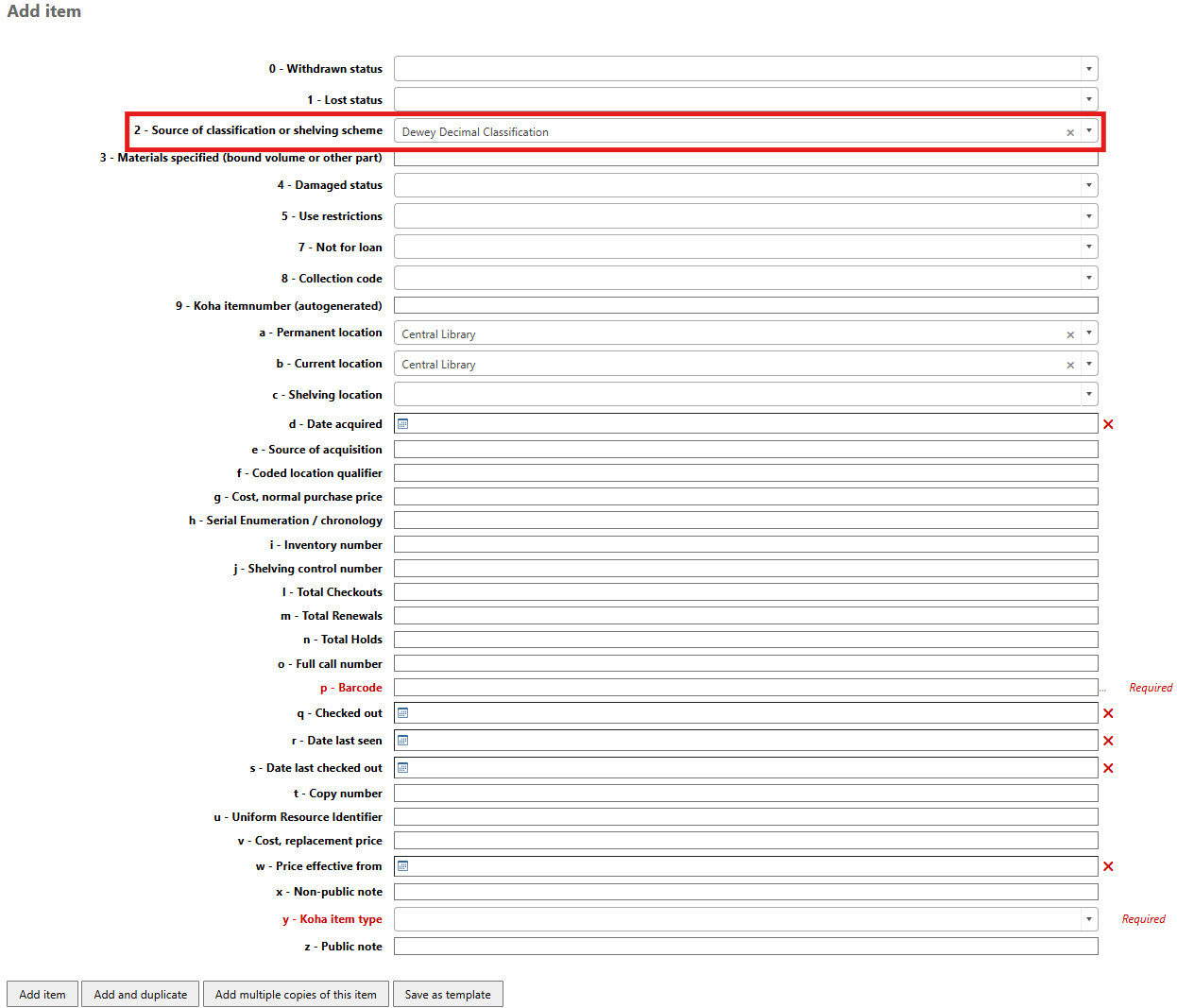Focus the Shelving control number field
This screenshot has width=1177, height=1008.
pos(746,568)
